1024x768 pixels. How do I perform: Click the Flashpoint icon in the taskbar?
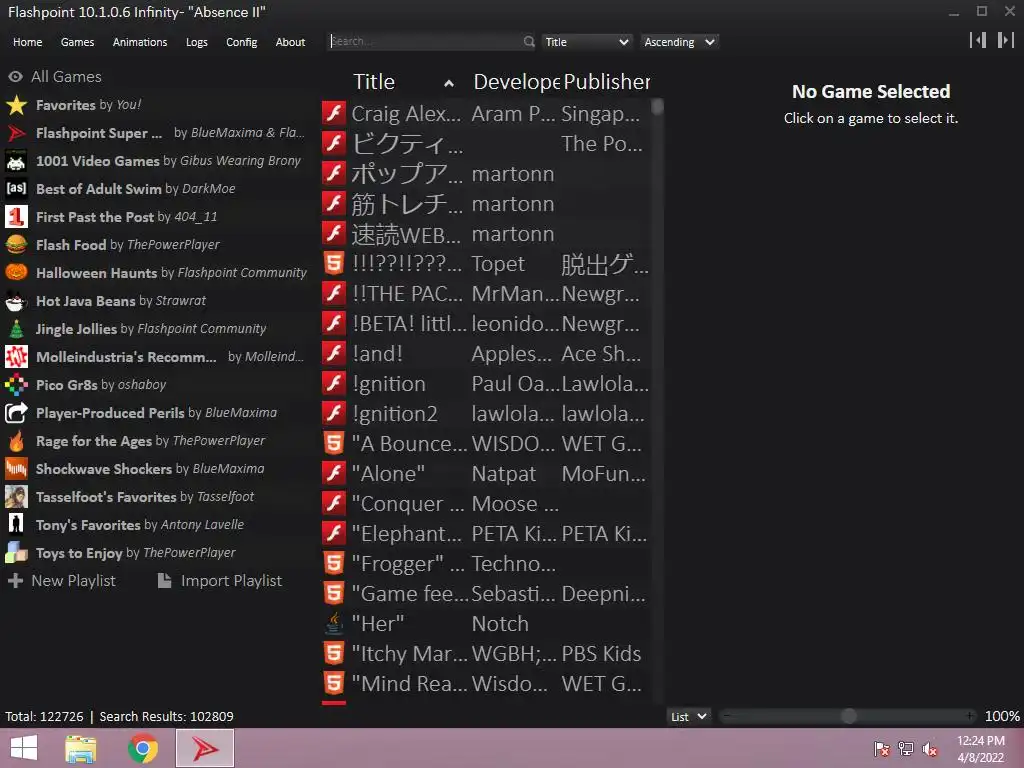(x=205, y=748)
